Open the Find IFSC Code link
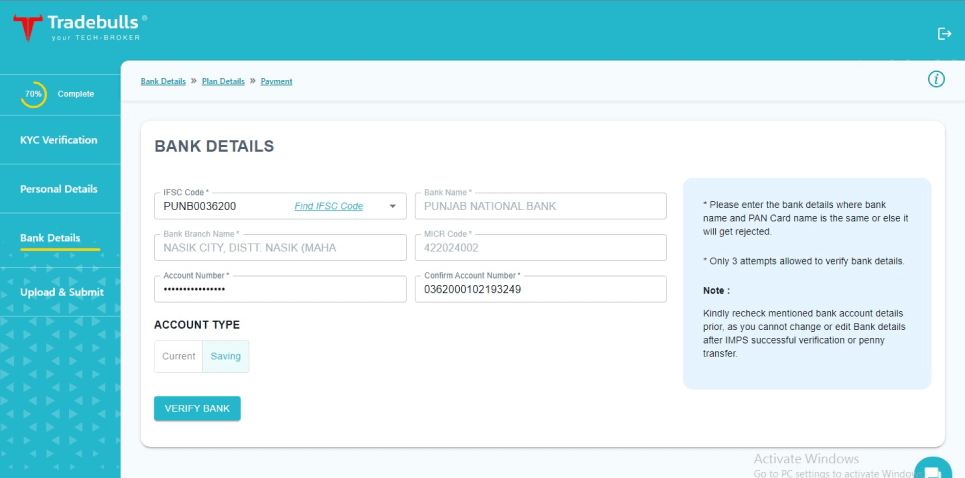The image size is (965, 478). tap(328, 207)
